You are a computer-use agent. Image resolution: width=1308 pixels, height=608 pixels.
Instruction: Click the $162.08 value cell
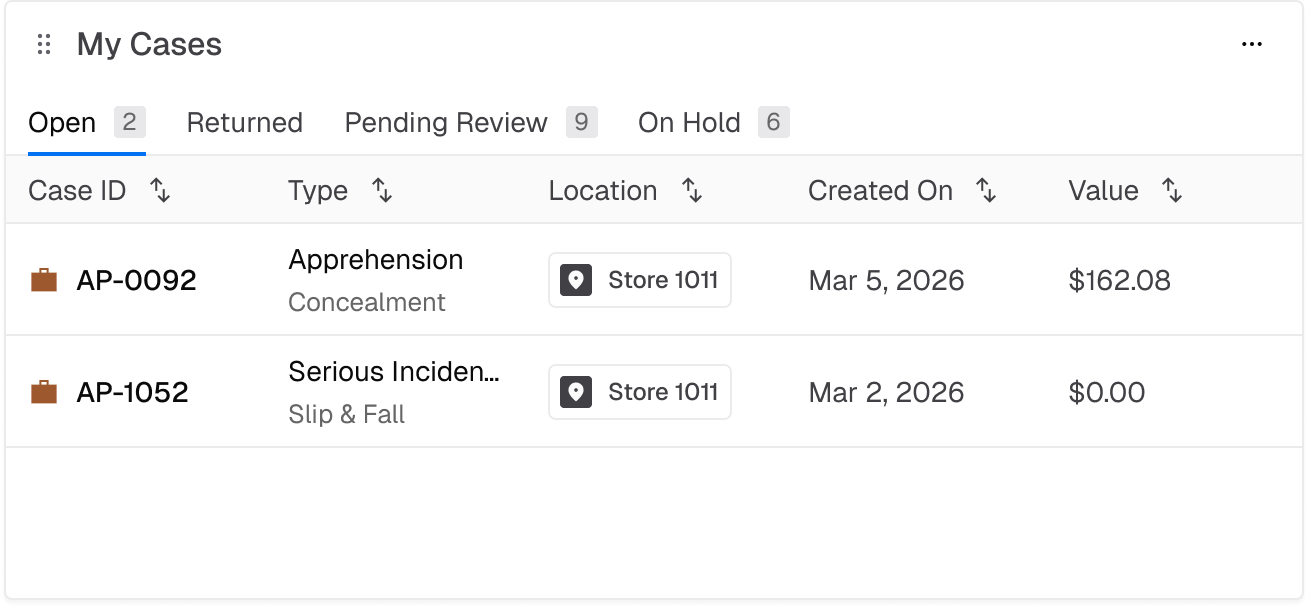(1120, 280)
